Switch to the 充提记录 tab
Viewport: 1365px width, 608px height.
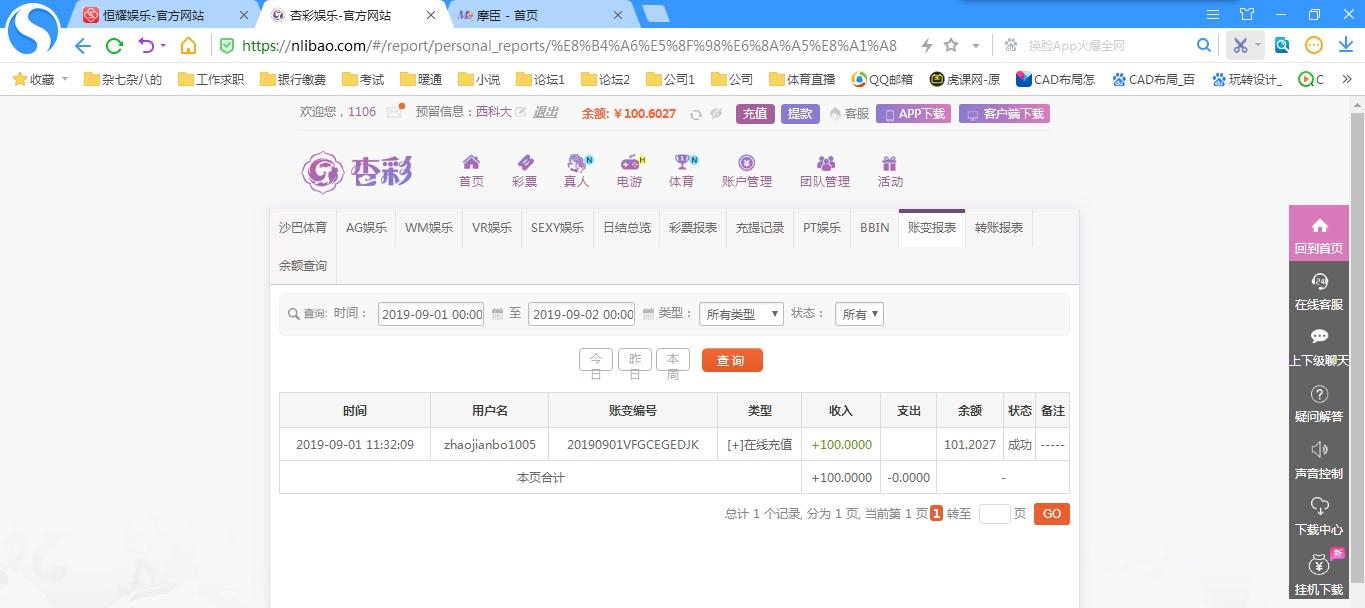[760, 228]
